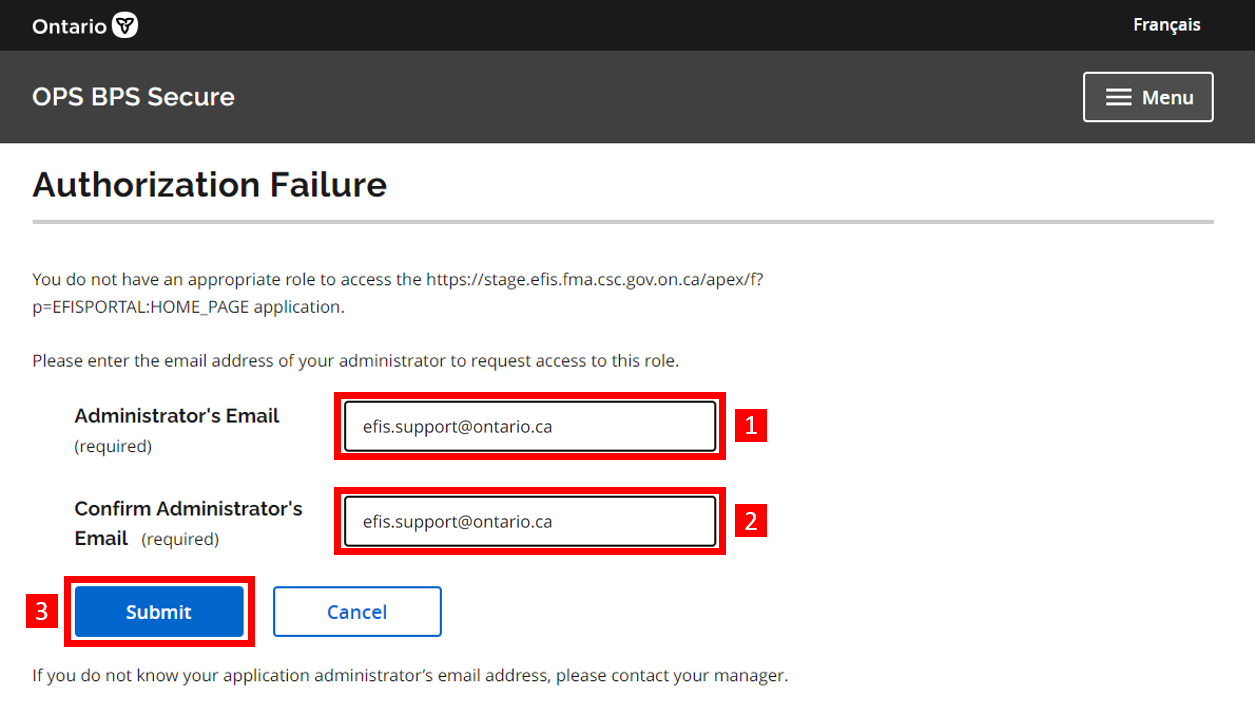The image size is (1255, 721).
Task: Click the Ontario trillium logo icon
Action: click(125, 26)
